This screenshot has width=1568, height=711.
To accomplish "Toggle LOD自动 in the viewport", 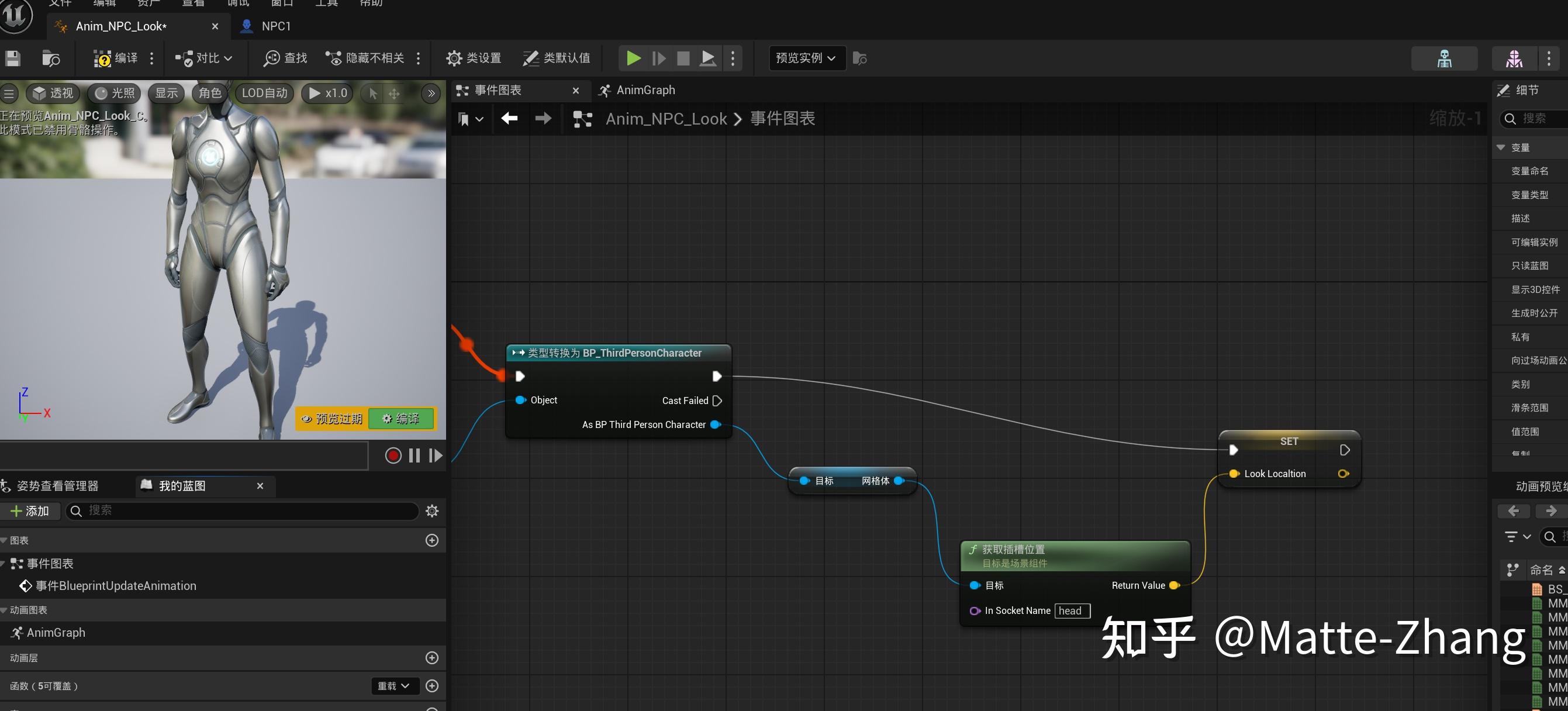I will tap(264, 92).
